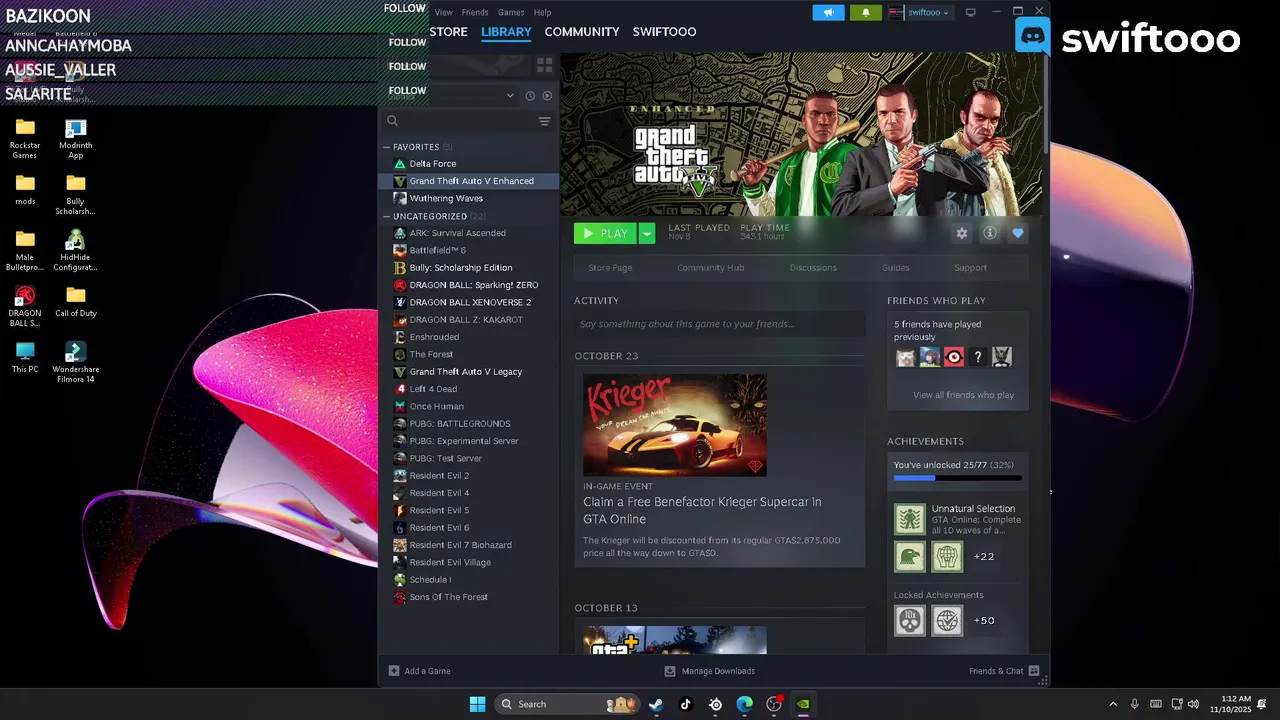This screenshot has height=720, width=1280.
Task: Open the Discussions link
Action: point(813,268)
